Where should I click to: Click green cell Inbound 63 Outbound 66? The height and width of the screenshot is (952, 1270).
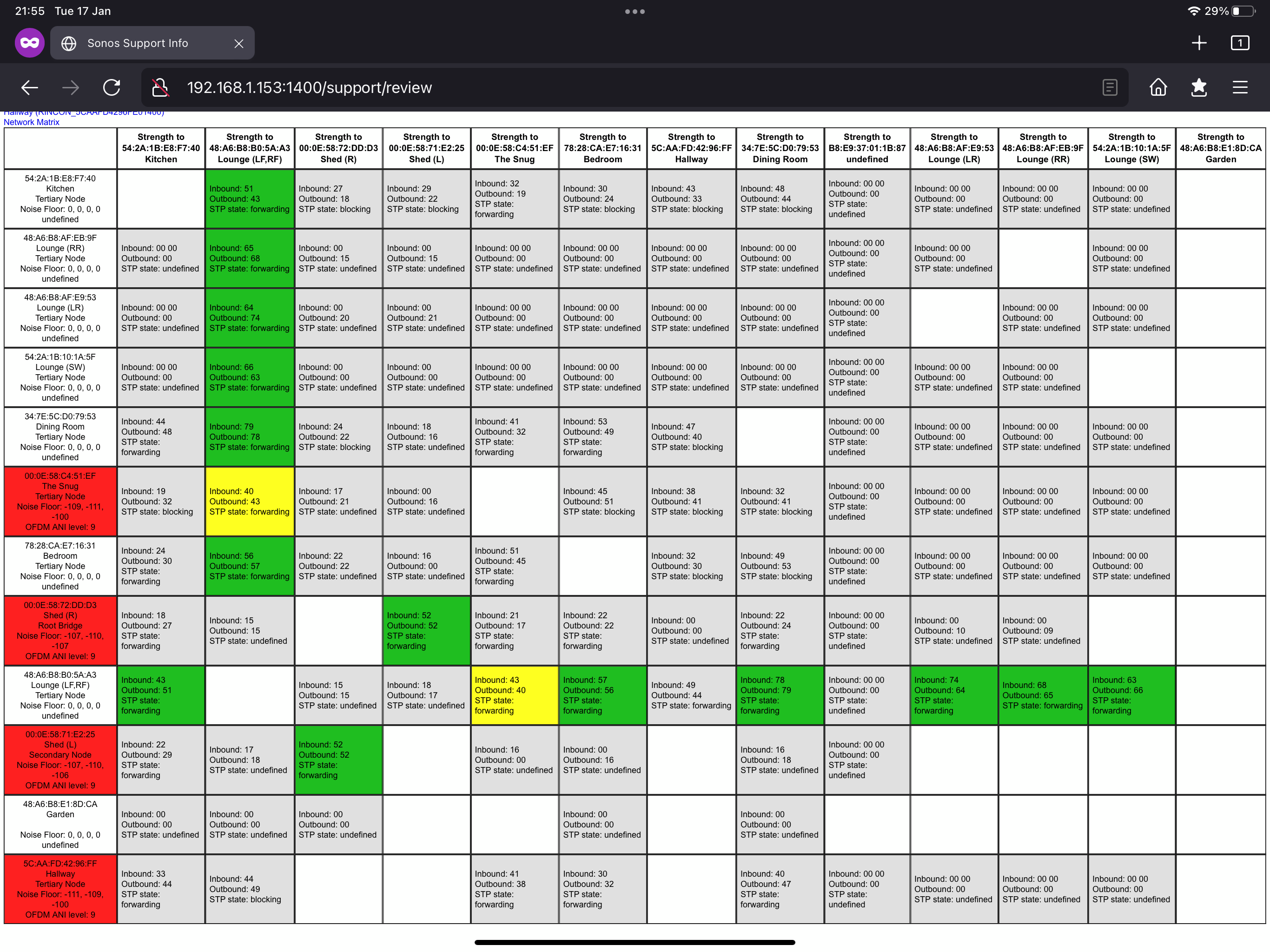point(1131,695)
